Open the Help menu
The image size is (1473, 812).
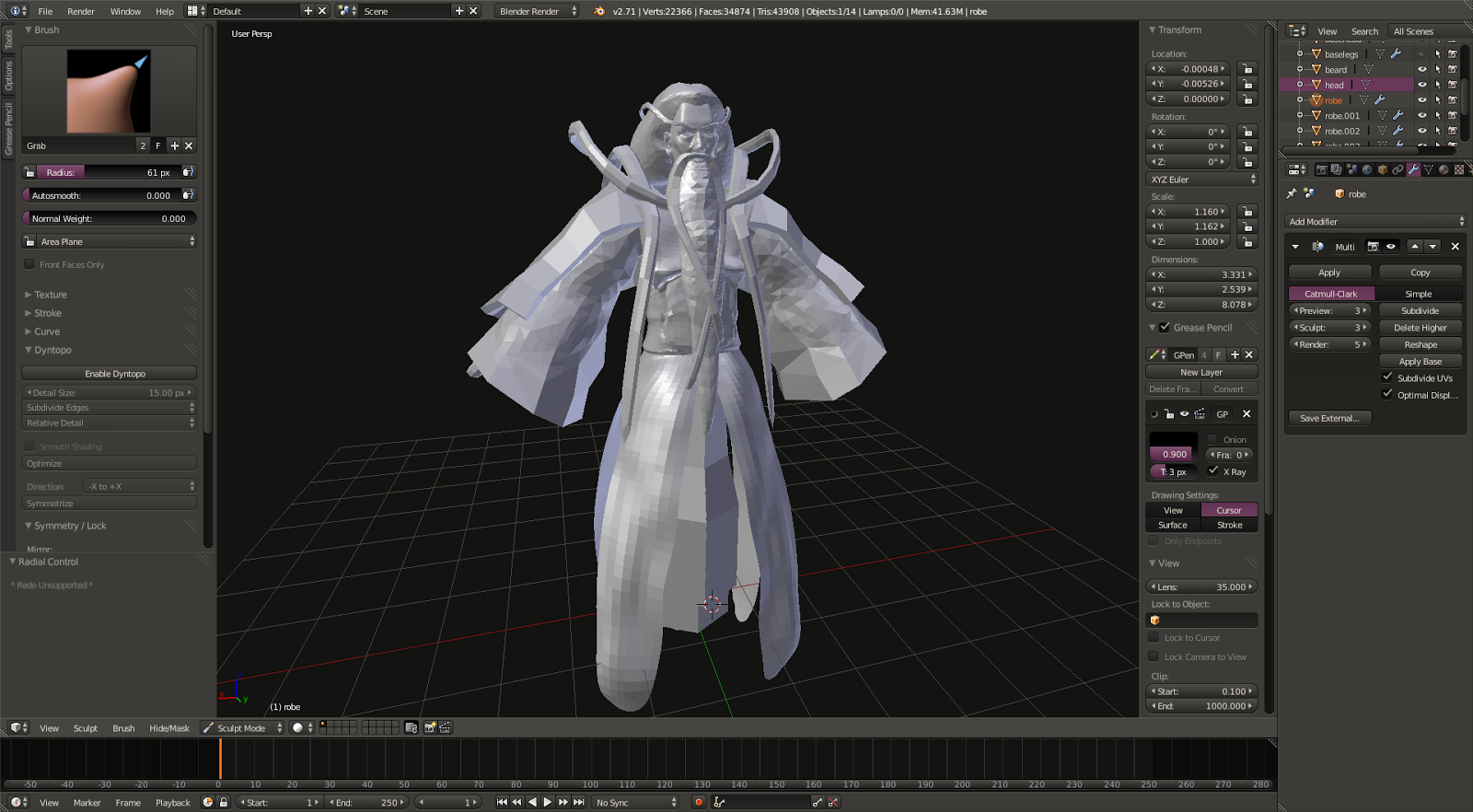[x=165, y=11]
